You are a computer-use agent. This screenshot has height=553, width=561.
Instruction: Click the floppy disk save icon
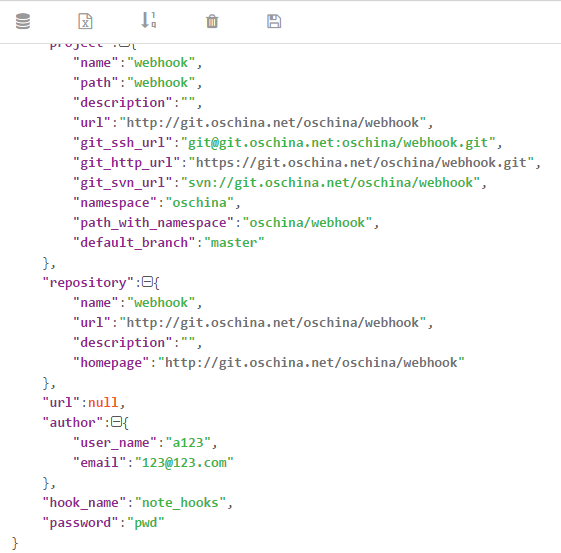[274, 21]
